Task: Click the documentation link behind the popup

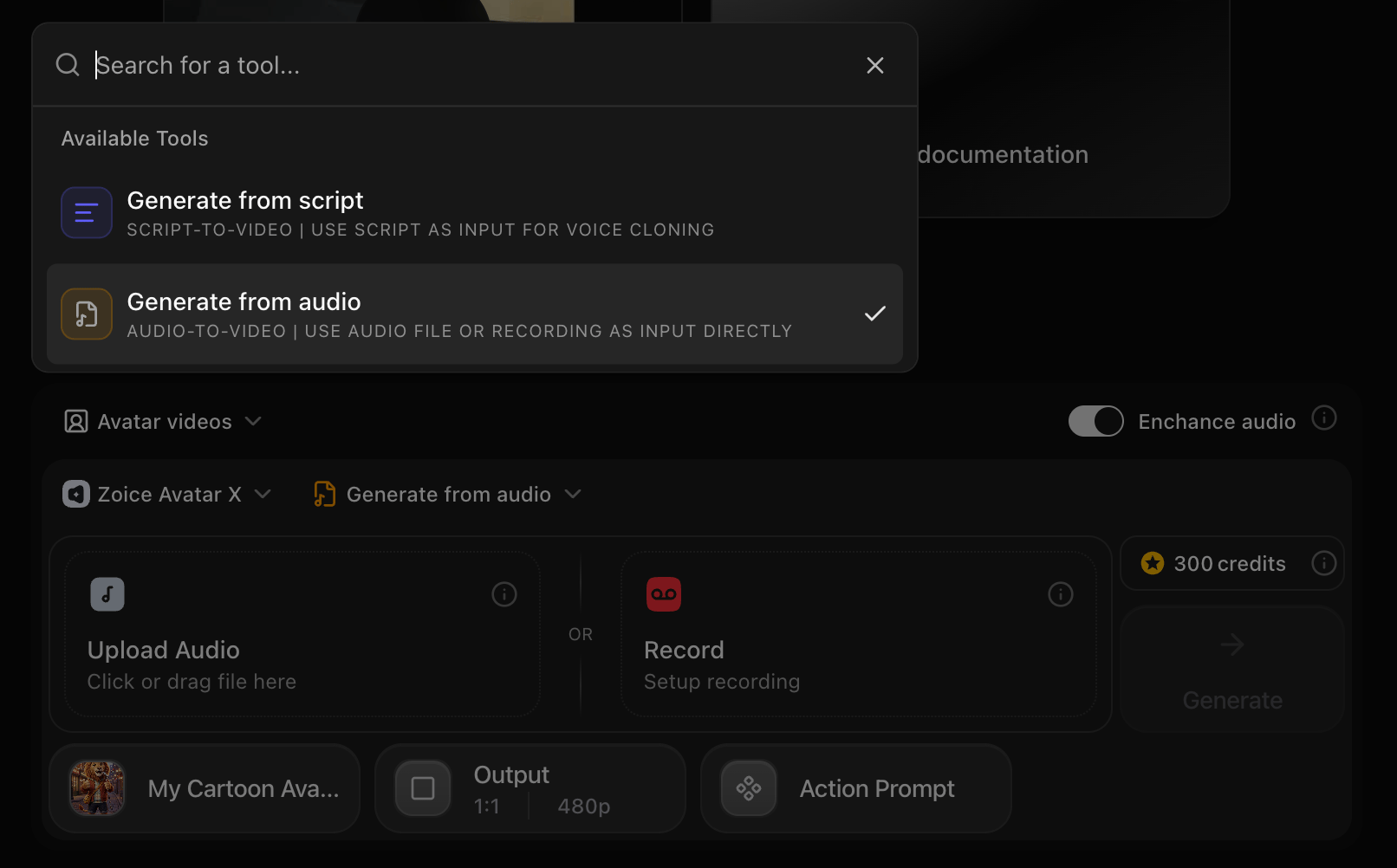Action: [1003, 155]
